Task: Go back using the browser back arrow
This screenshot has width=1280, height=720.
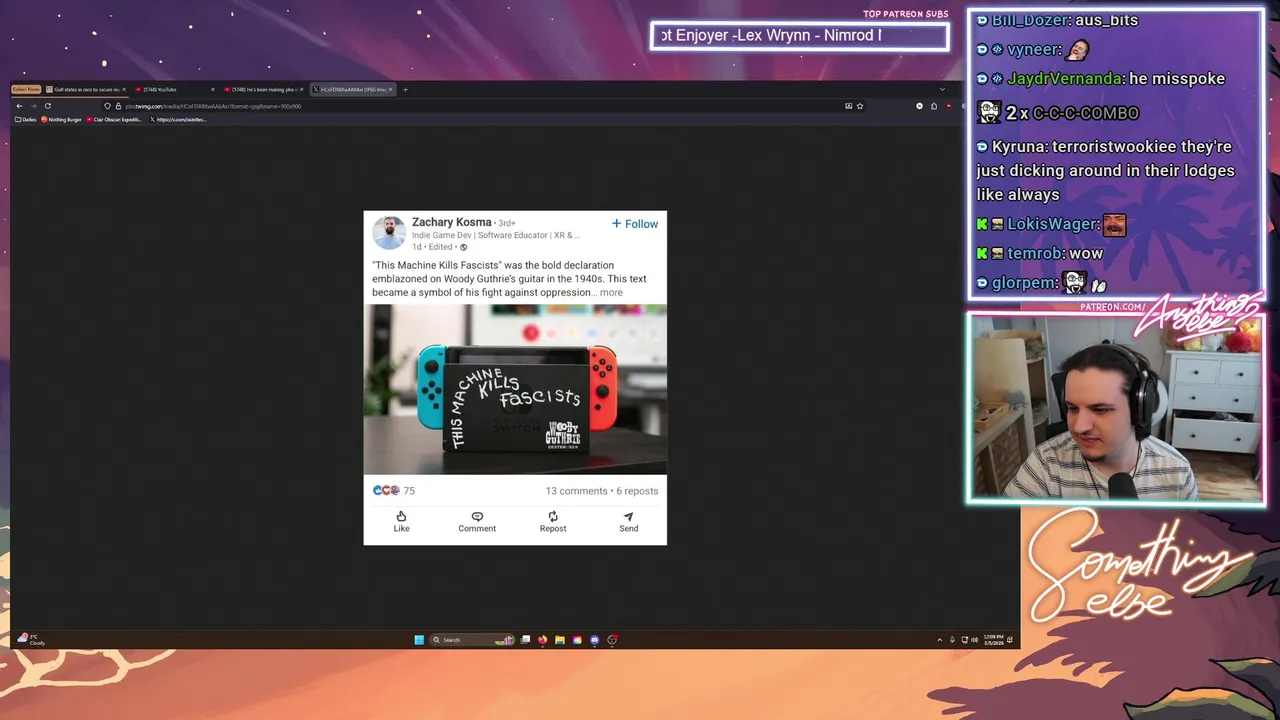Action: pos(19,106)
